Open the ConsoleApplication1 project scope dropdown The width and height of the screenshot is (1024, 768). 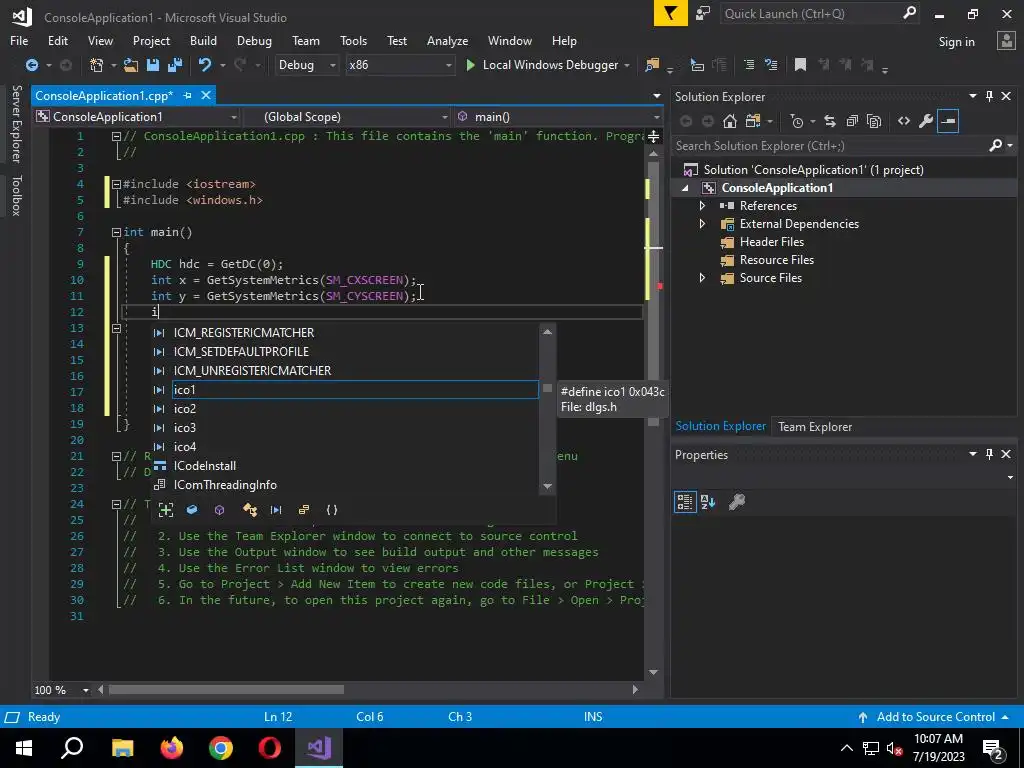(136, 117)
